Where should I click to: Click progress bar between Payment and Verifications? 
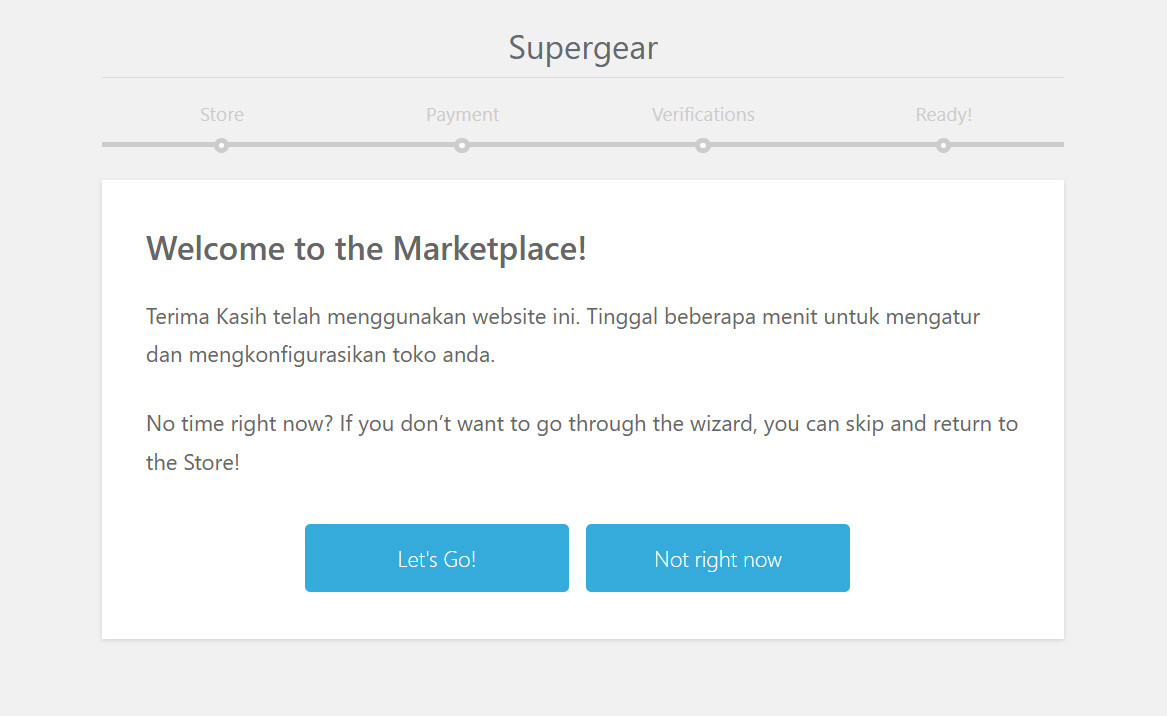[582, 145]
